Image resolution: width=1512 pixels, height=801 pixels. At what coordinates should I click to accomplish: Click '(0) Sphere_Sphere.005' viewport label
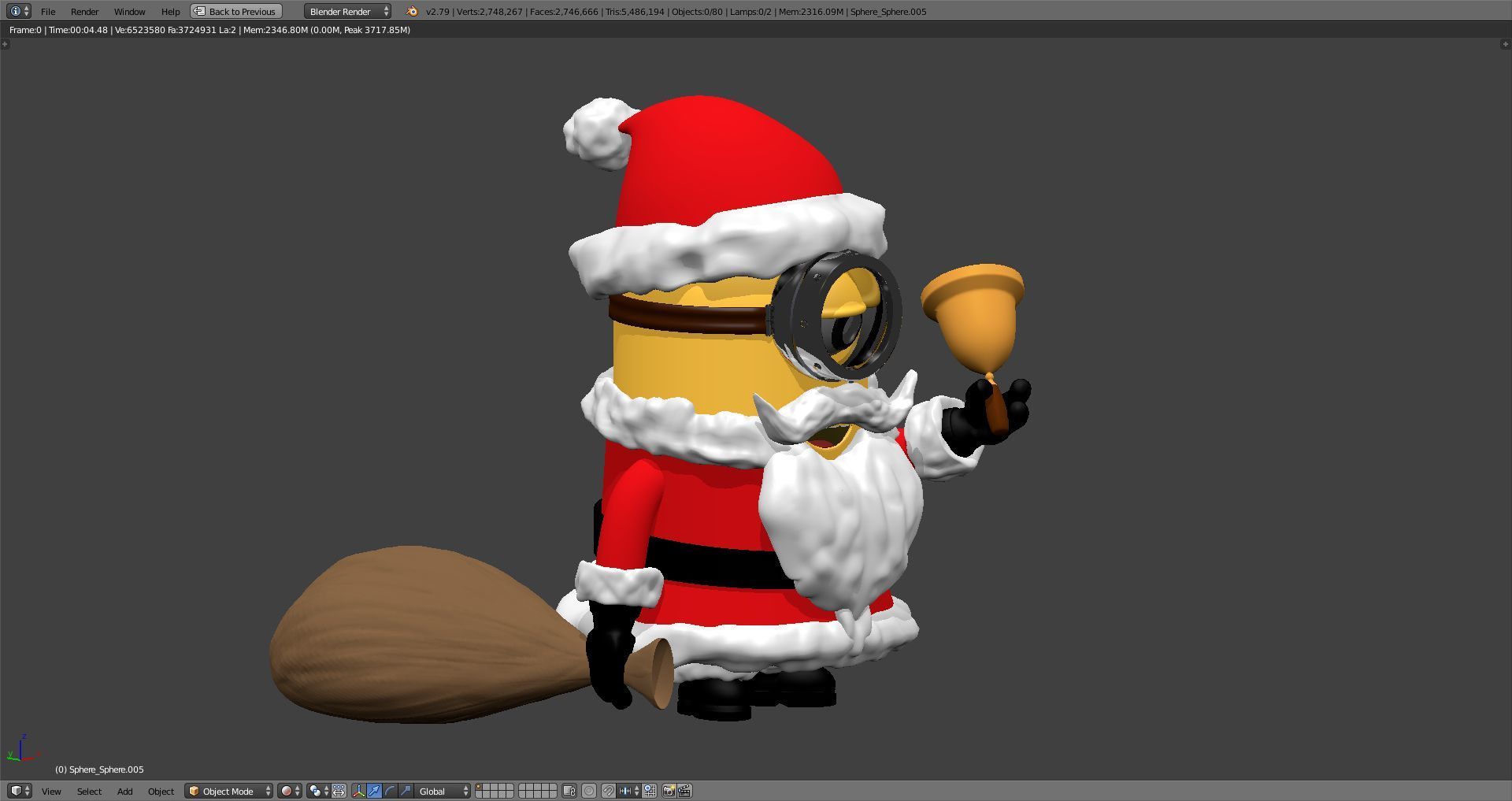pos(99,769)
